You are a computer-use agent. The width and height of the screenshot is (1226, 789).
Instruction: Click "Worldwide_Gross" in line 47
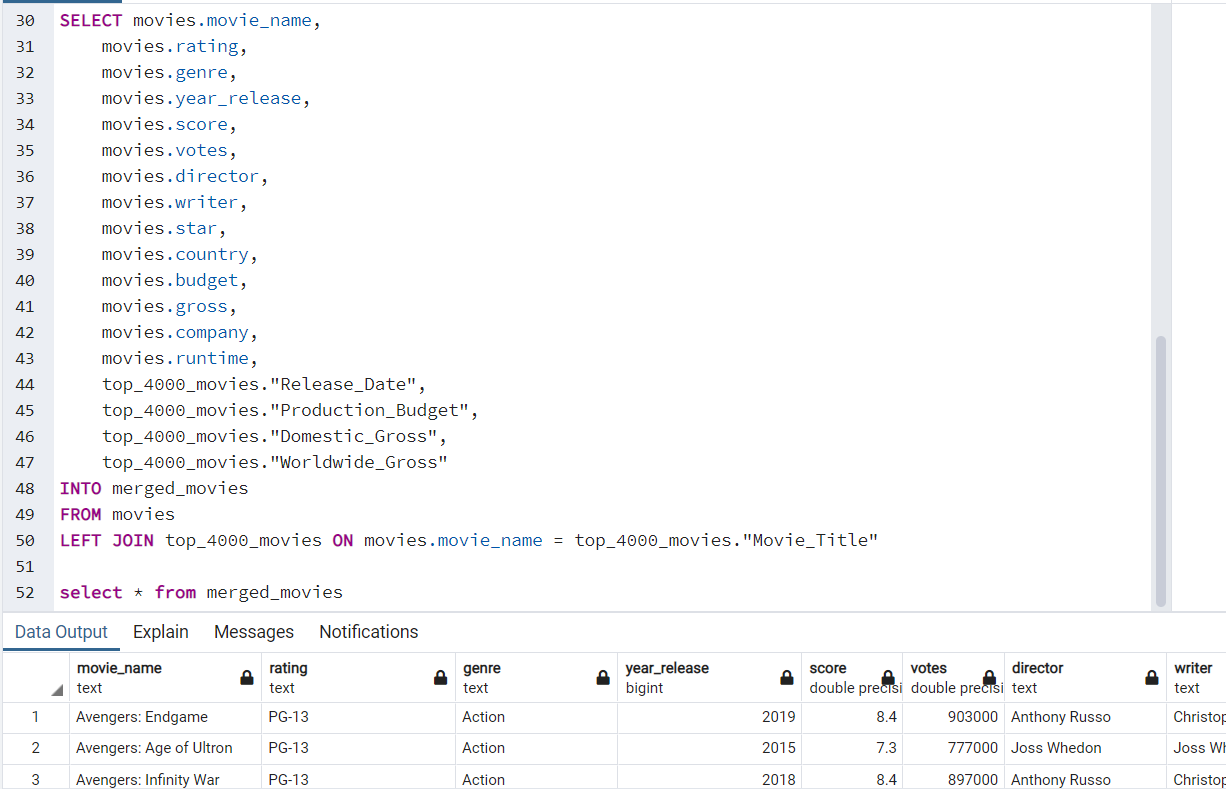click(359, 462)
